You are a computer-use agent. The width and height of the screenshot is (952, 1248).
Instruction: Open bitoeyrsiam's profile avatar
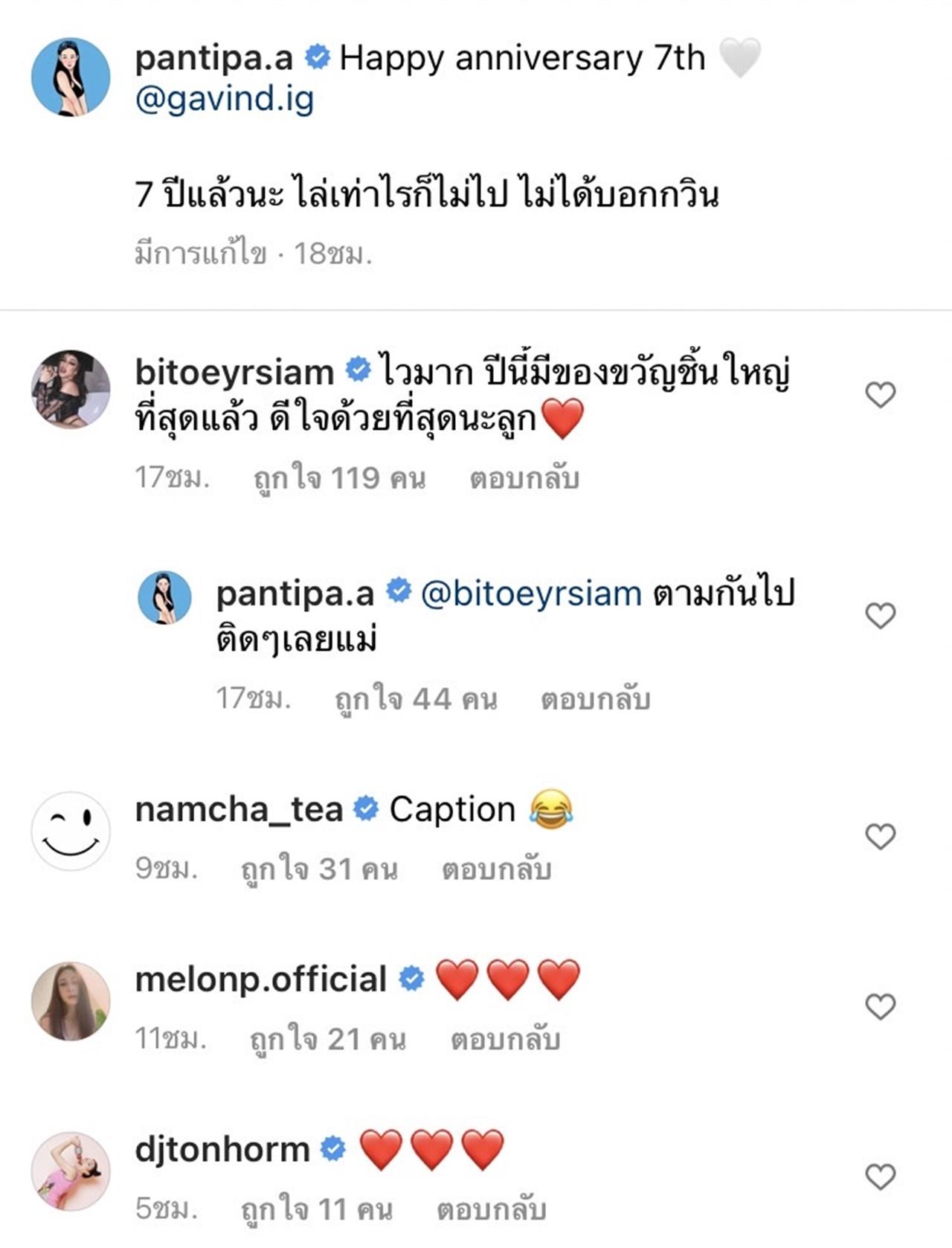71,390
